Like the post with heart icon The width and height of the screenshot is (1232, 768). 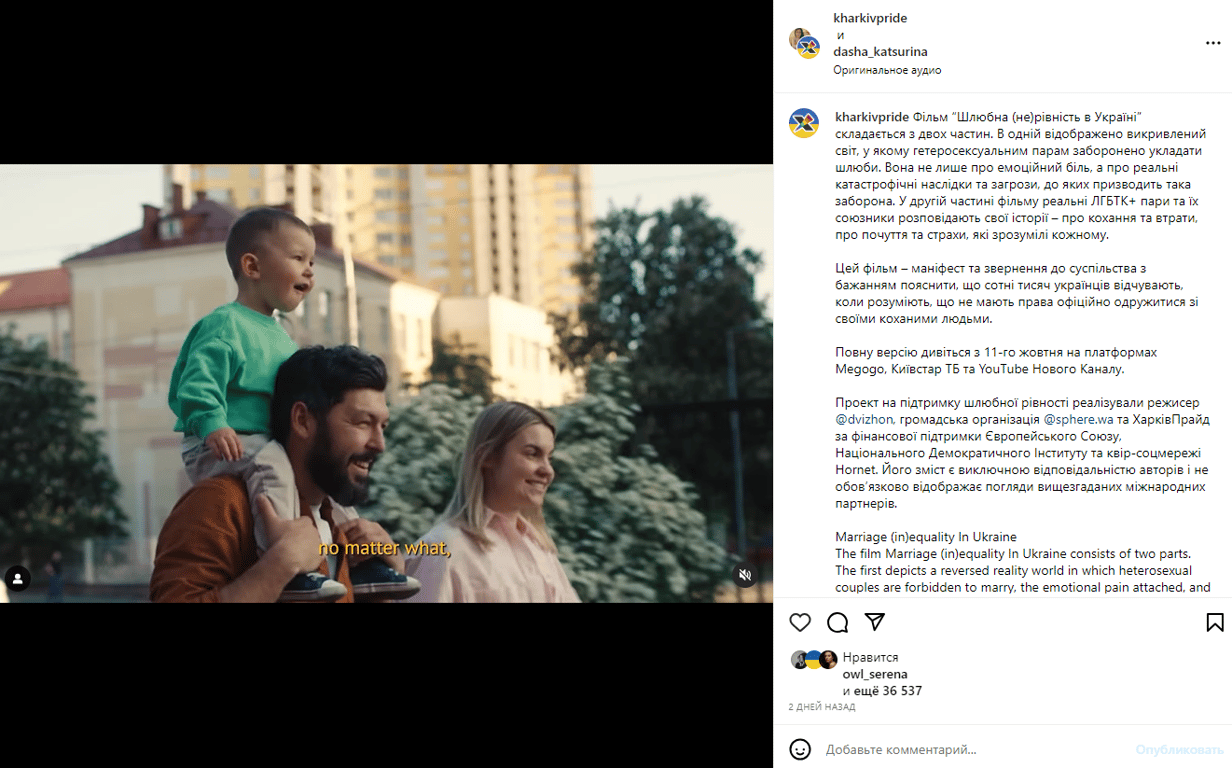tap(800, 622)
